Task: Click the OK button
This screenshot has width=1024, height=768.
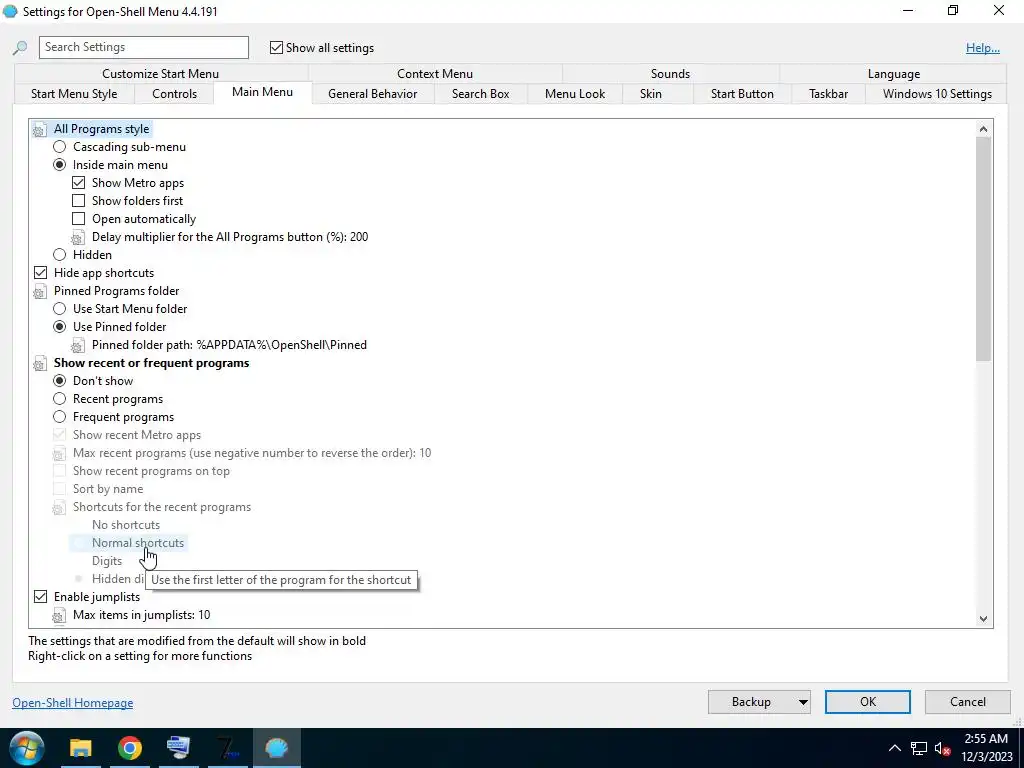Action: tap(867, 702)
